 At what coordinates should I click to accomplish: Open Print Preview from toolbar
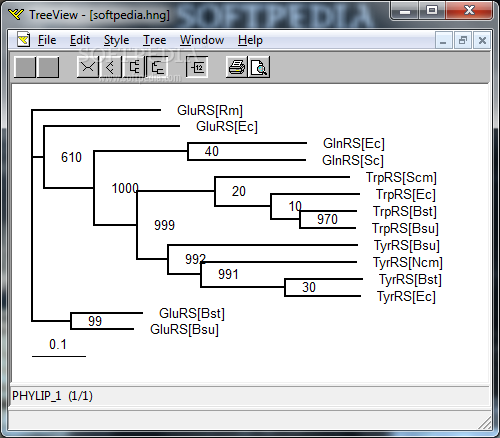(x=259, y=67)
